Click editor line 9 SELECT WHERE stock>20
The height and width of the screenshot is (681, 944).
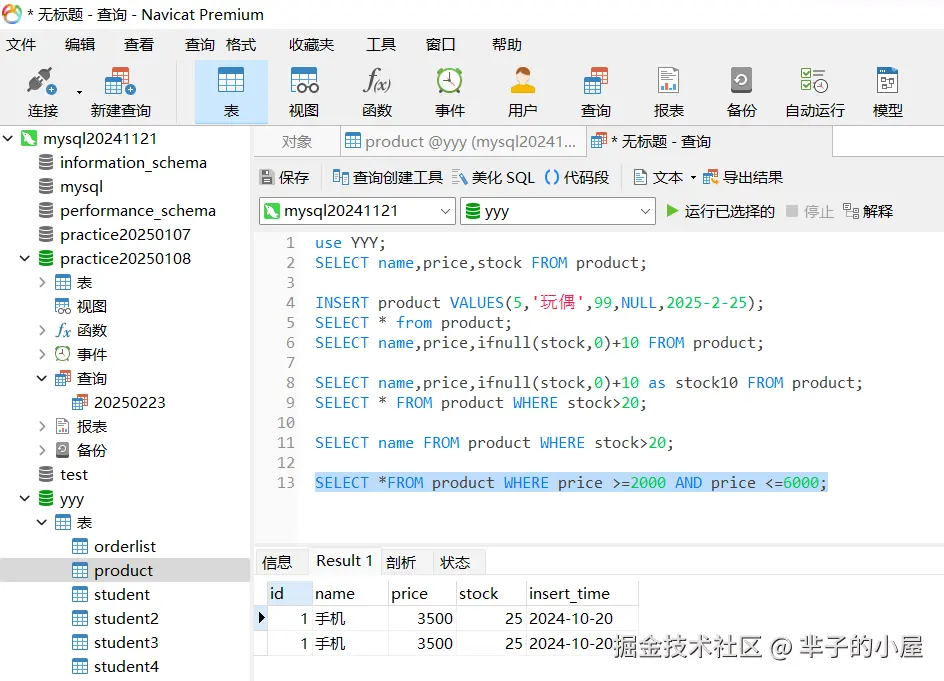pos(480,403)
